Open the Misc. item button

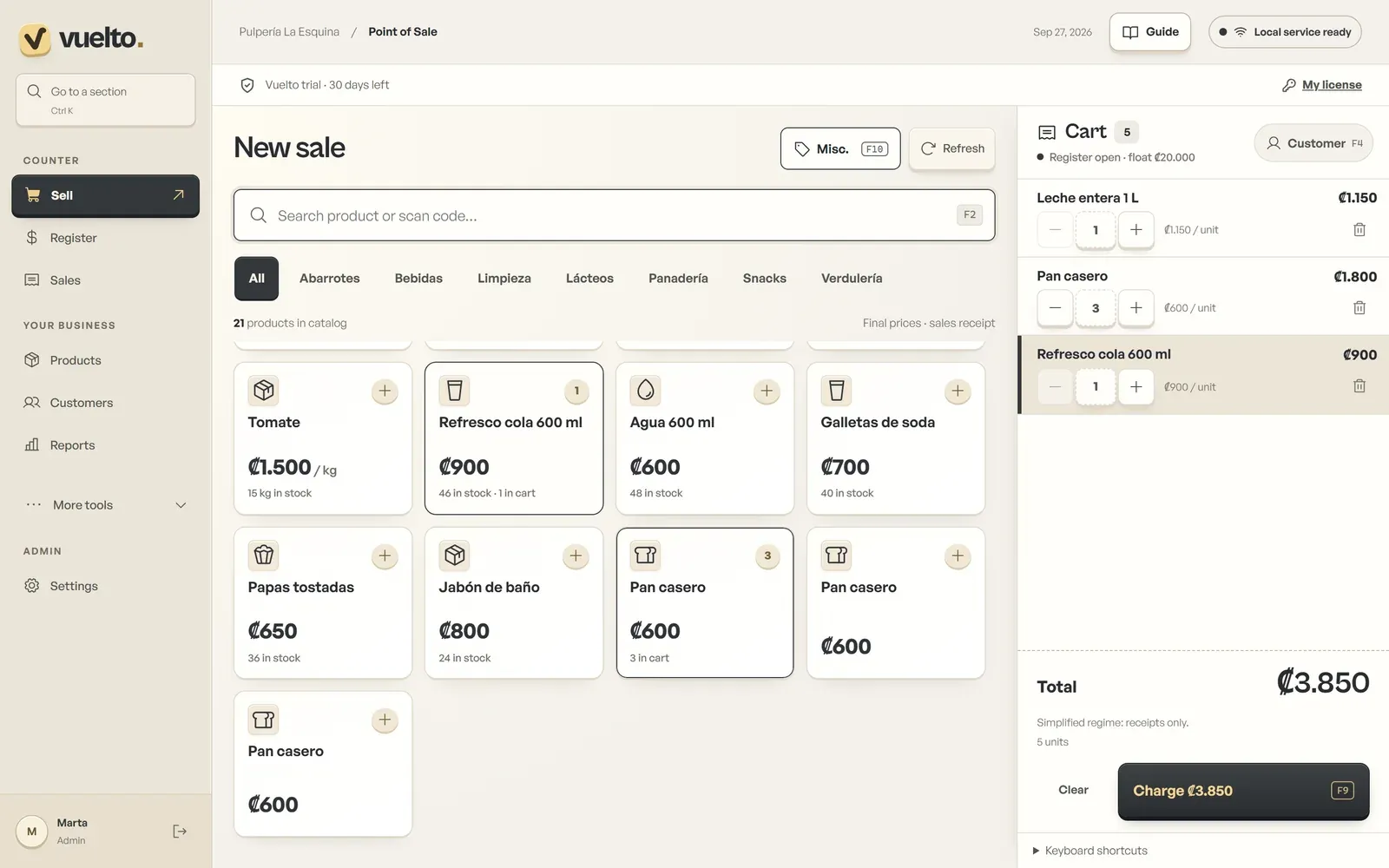[x=840, y=148]
